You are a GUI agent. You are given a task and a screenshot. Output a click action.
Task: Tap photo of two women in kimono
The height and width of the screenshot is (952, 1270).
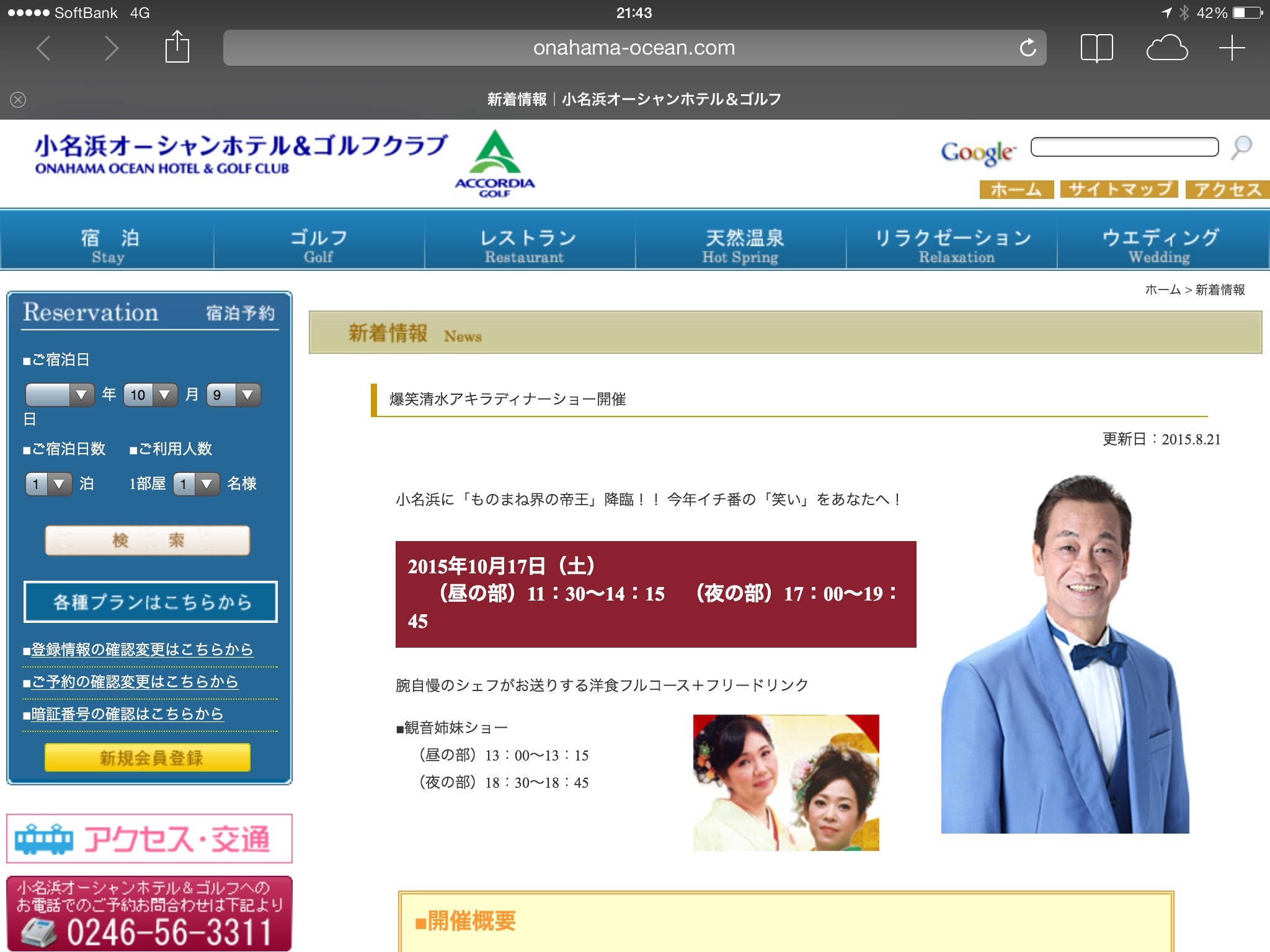coord(786,782)
